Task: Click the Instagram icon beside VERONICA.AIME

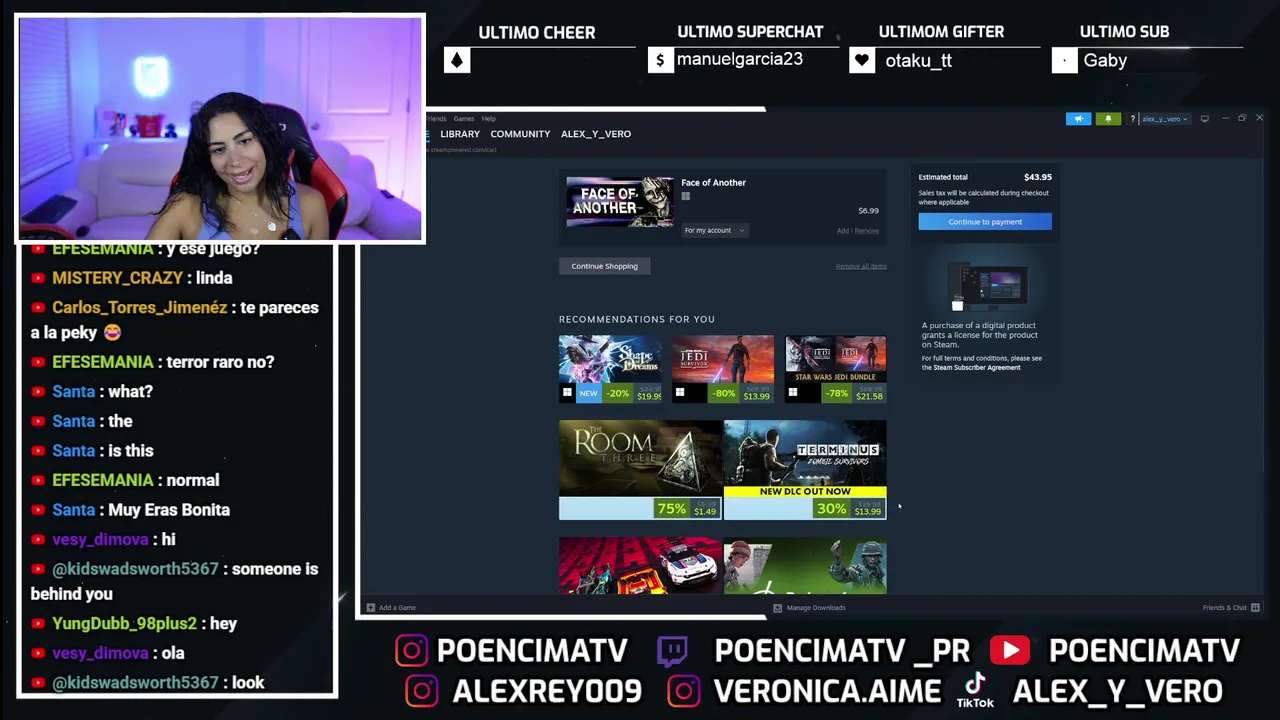Action: click(684, 691)
